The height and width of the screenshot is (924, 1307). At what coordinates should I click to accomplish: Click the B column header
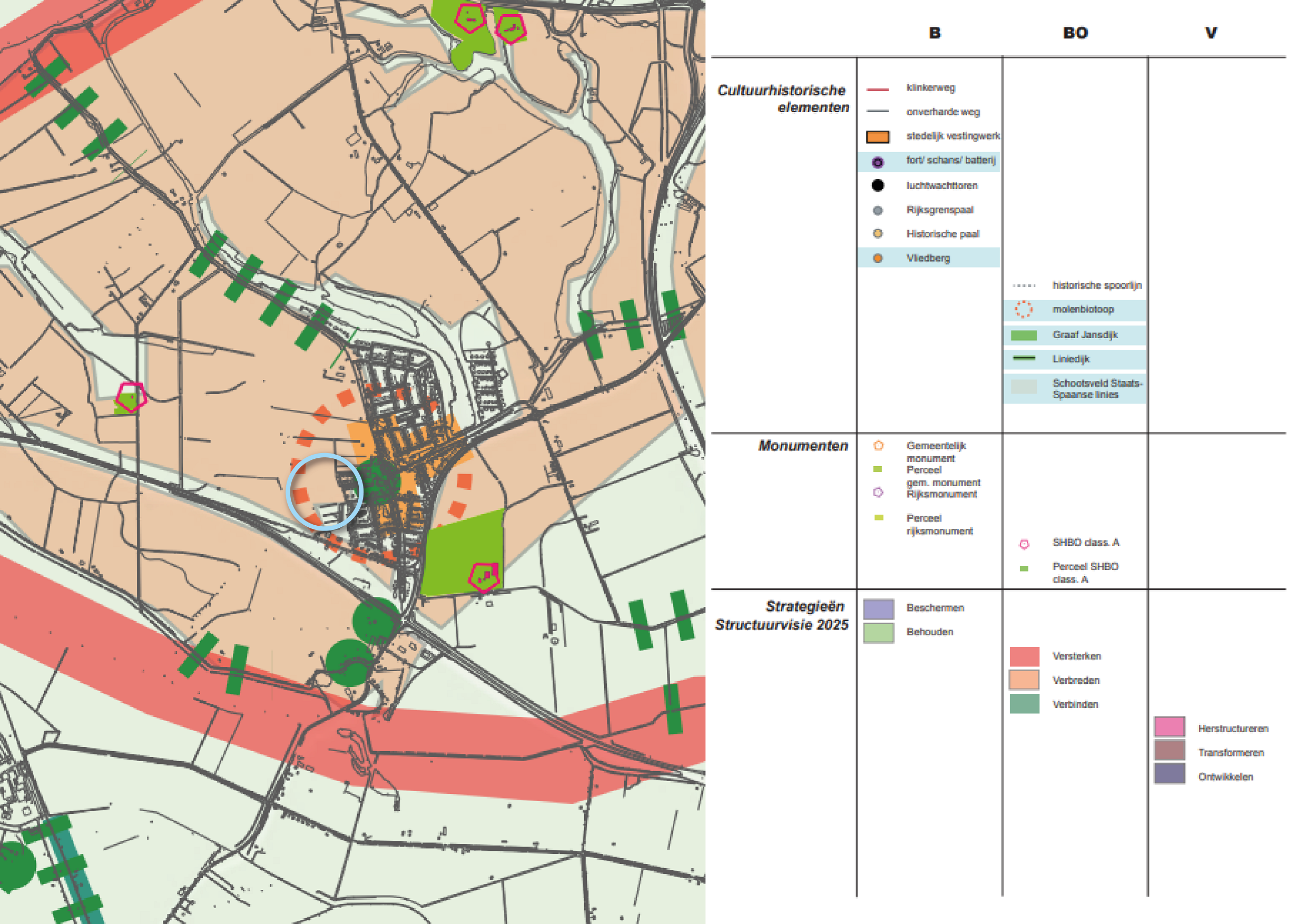click(934, 33)
